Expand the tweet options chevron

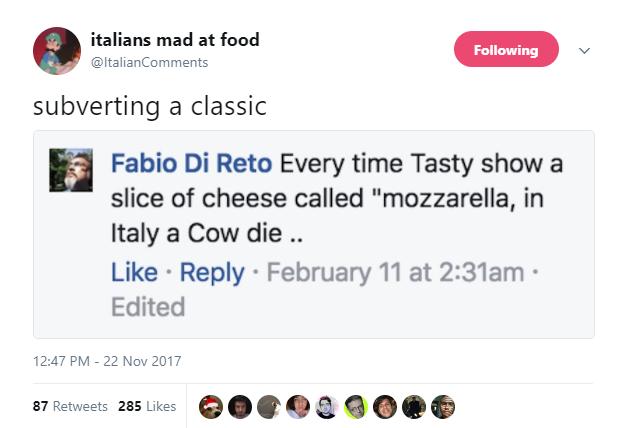point(585,50)
